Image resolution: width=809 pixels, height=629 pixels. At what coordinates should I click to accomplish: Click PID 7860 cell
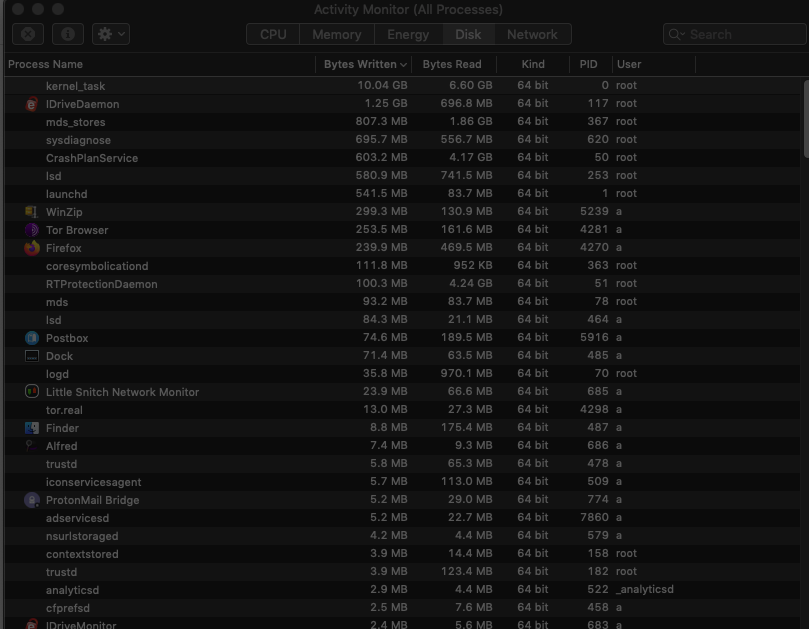point(594,517)
